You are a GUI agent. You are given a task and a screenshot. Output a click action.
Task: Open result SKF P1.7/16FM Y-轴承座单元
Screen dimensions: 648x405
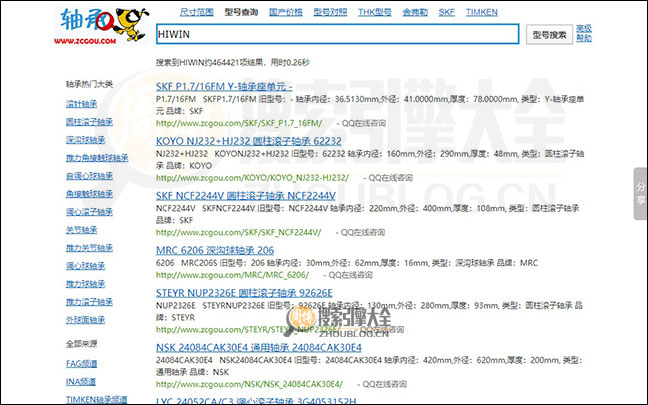click(224, 86)
